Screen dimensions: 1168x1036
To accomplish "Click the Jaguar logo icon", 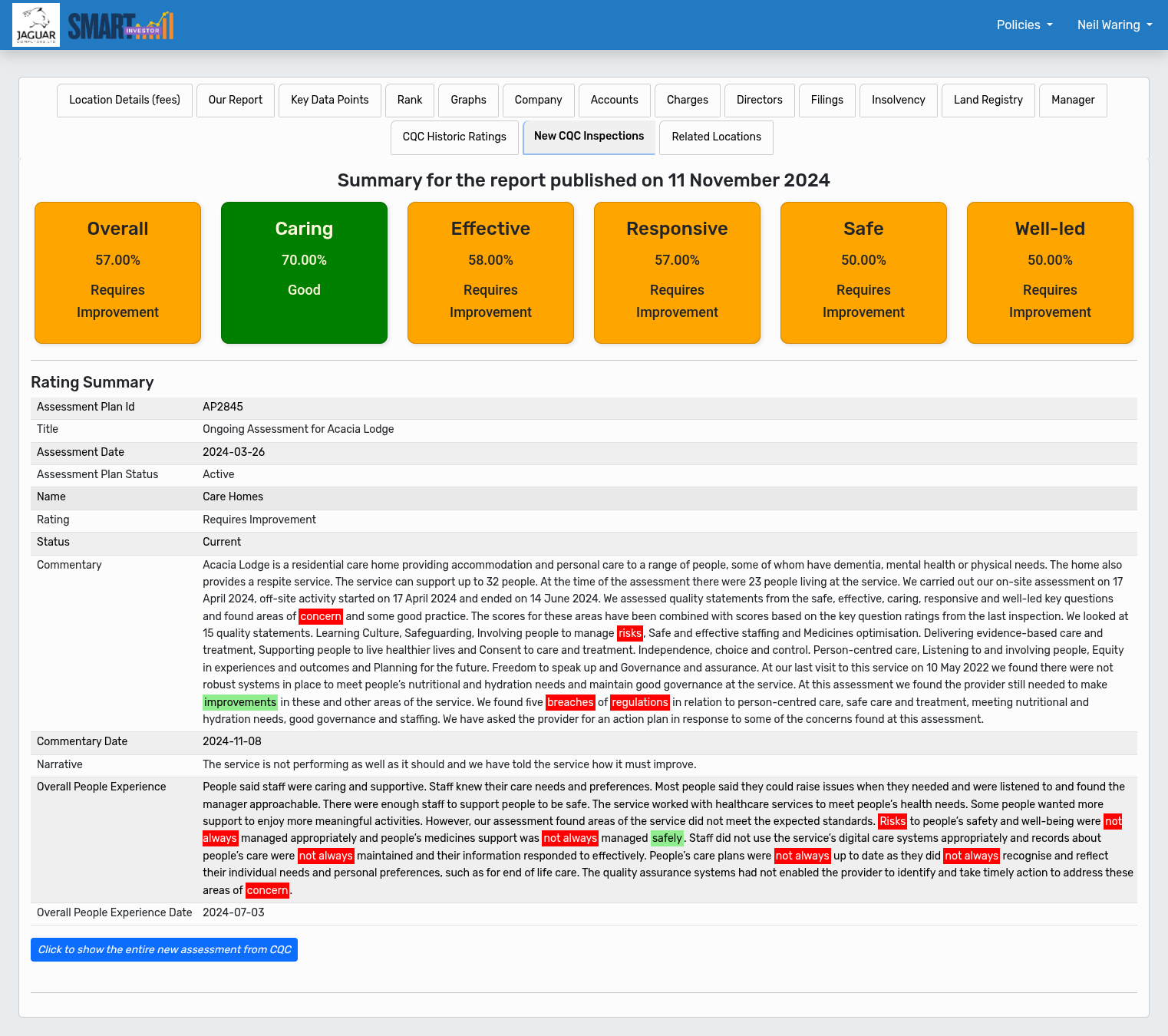I will click(36, 25).
